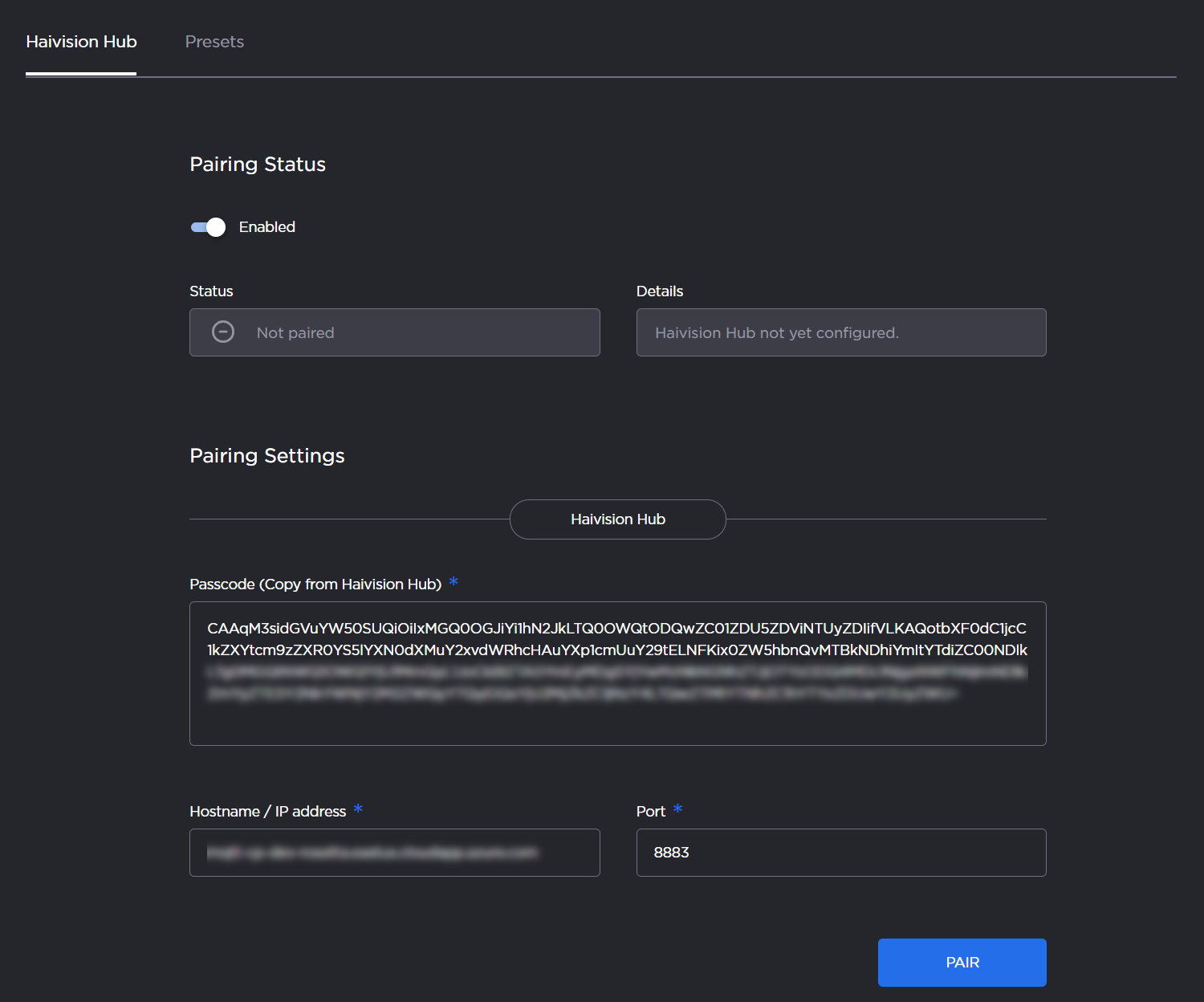1204x1002 pixels.
Task: Click the Passcode (Copy from Haivision Hub) label
Action: 315,584
